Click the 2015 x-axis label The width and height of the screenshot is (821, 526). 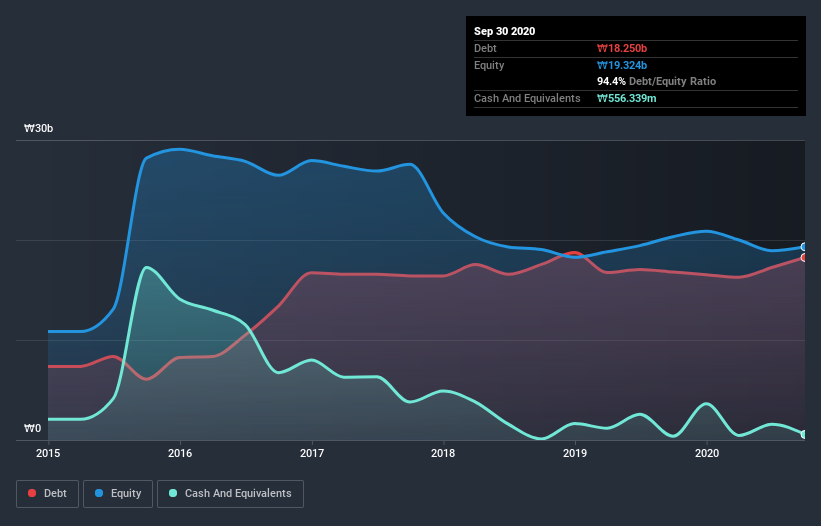pyautogui.click(x=48, y=453)
